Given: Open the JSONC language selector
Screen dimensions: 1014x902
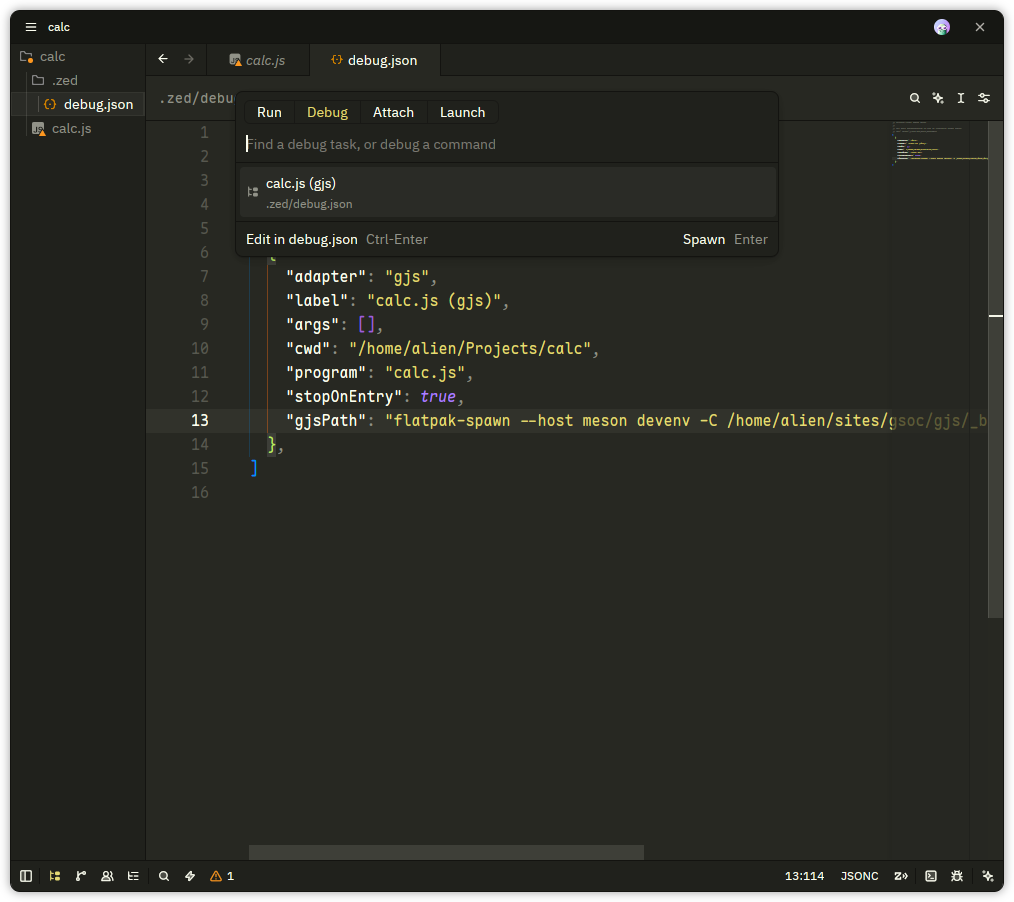Looking at the screenshot, I should 859,876.
